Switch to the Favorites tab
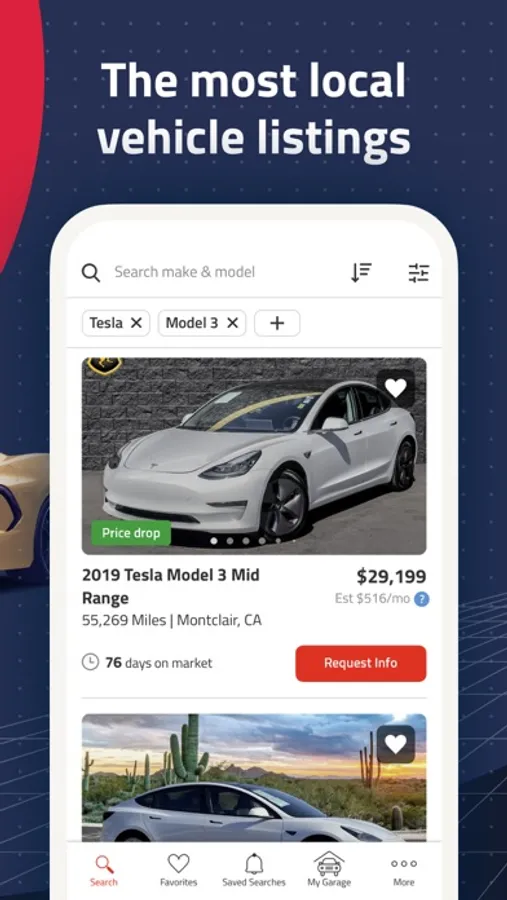Viewport: 507px width, 900px height. click(x=179, y=870)
